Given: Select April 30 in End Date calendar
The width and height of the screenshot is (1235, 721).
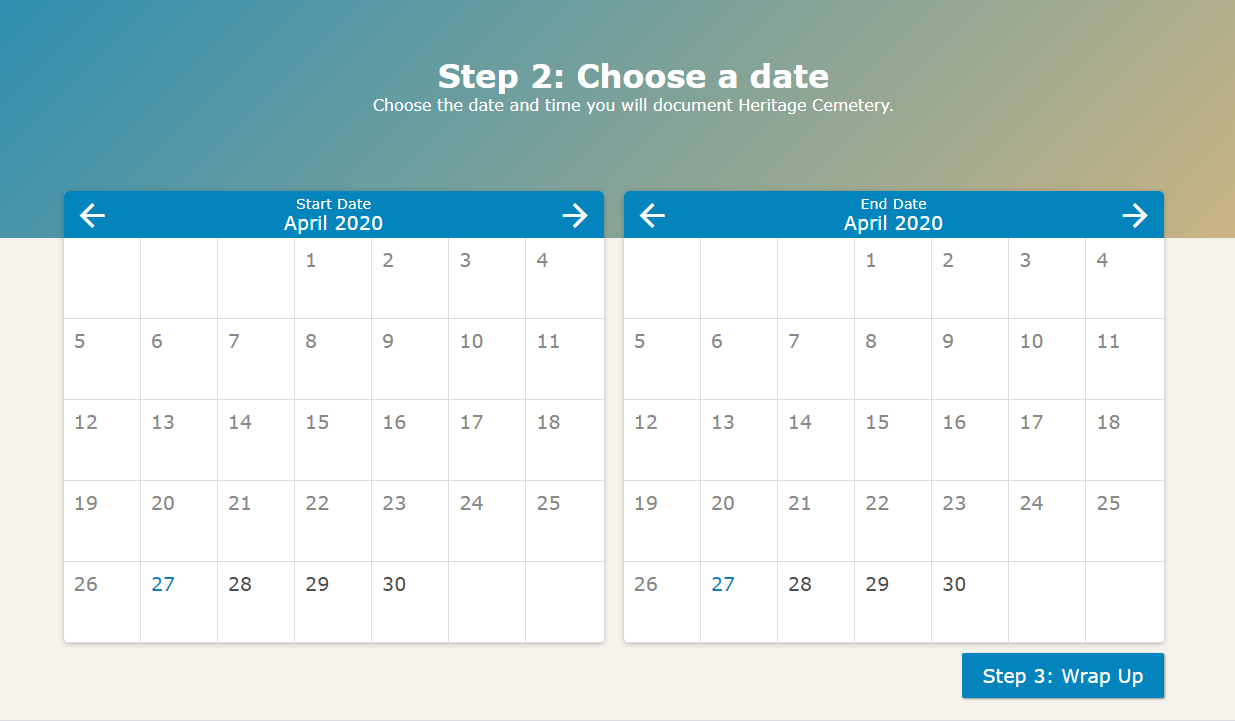Looking at the screenshot, I should 970,602.
